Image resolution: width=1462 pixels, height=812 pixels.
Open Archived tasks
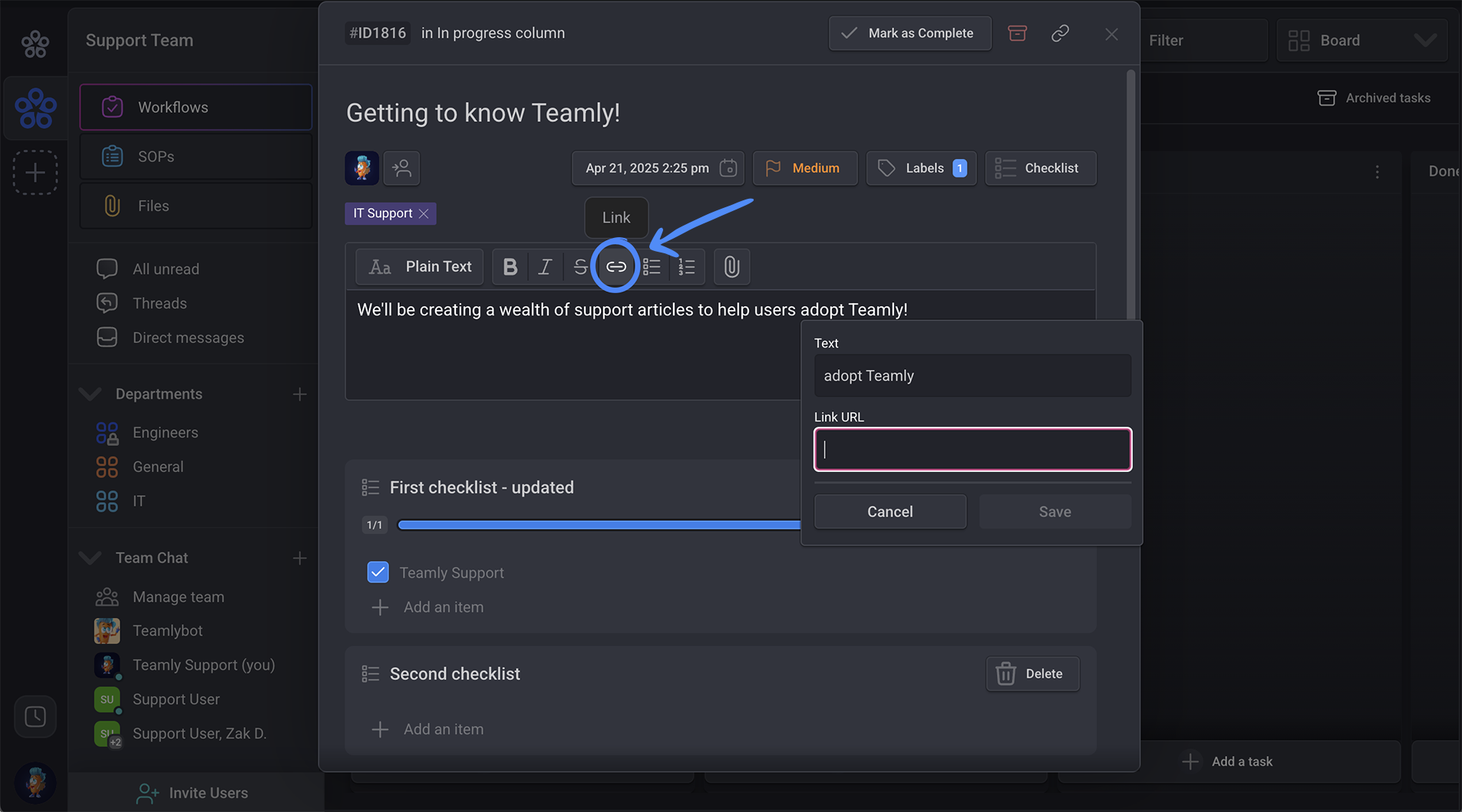1374,98
